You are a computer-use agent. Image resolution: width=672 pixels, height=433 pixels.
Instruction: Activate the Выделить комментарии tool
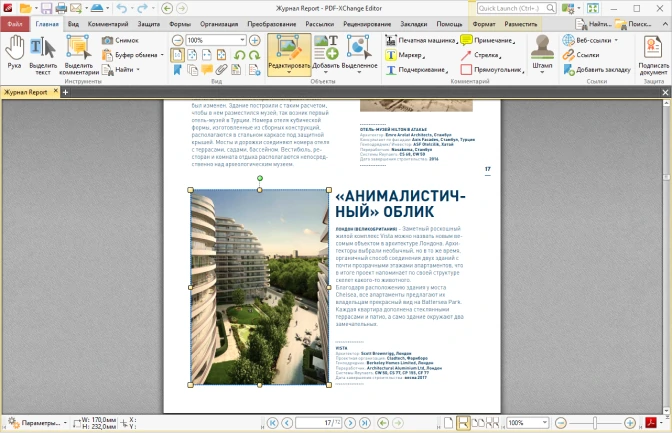click(79, 56)
